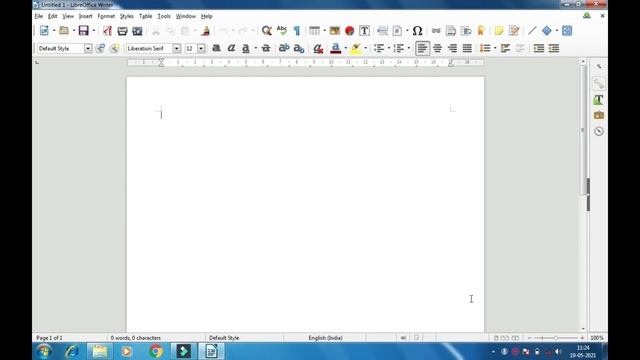Open the New document dropdown arrow
The height and width of the screenshot is (360, 640).
tap(54, 31)
